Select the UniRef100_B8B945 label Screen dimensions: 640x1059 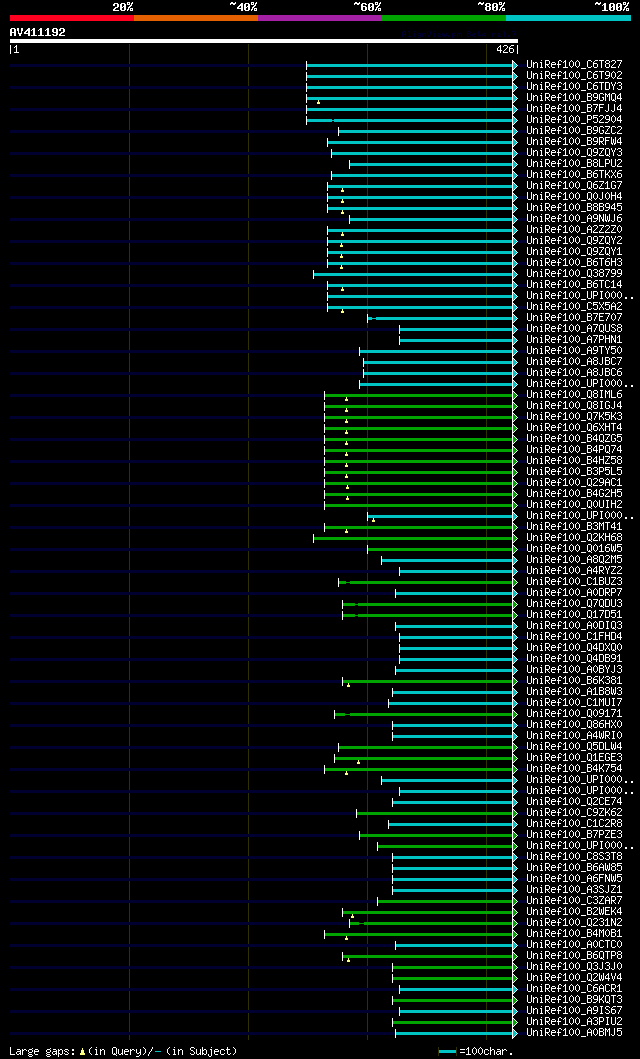(575, 208)
